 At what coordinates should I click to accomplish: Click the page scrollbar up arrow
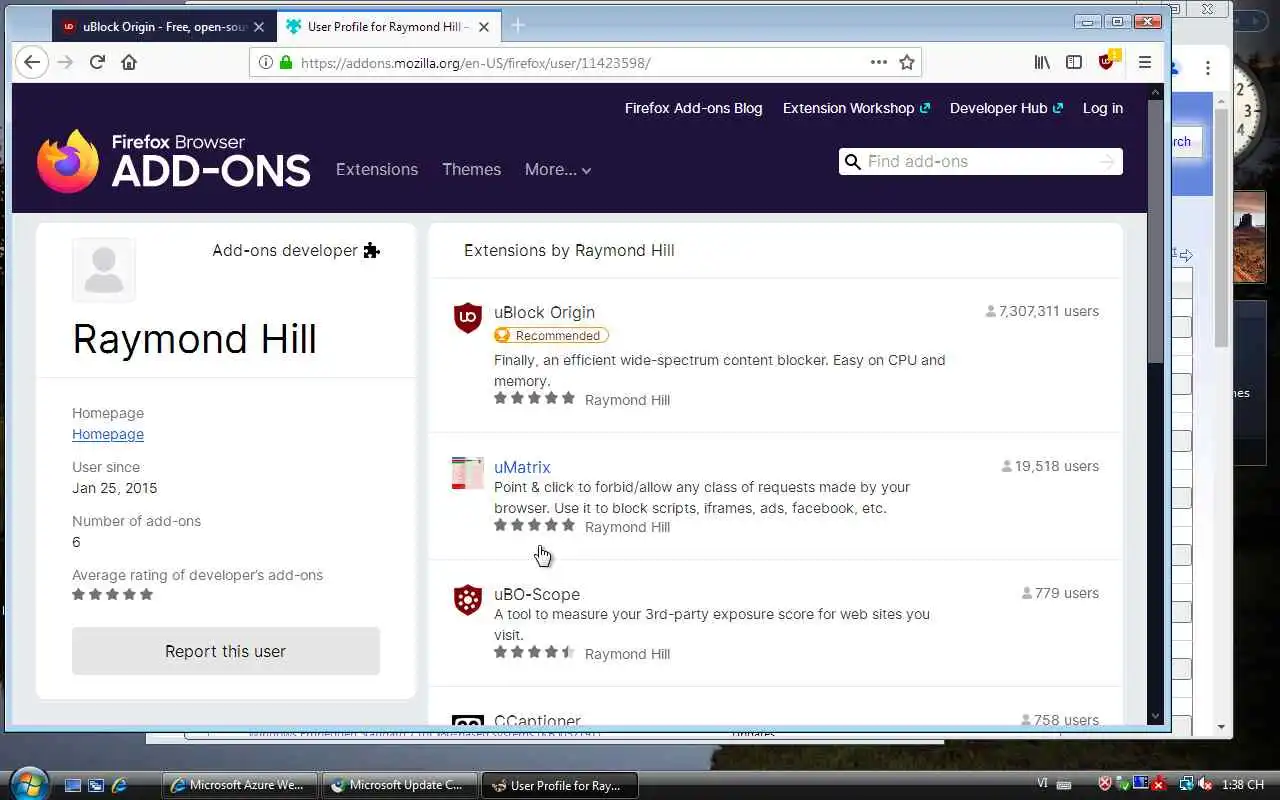click(x=1156, y=92)
